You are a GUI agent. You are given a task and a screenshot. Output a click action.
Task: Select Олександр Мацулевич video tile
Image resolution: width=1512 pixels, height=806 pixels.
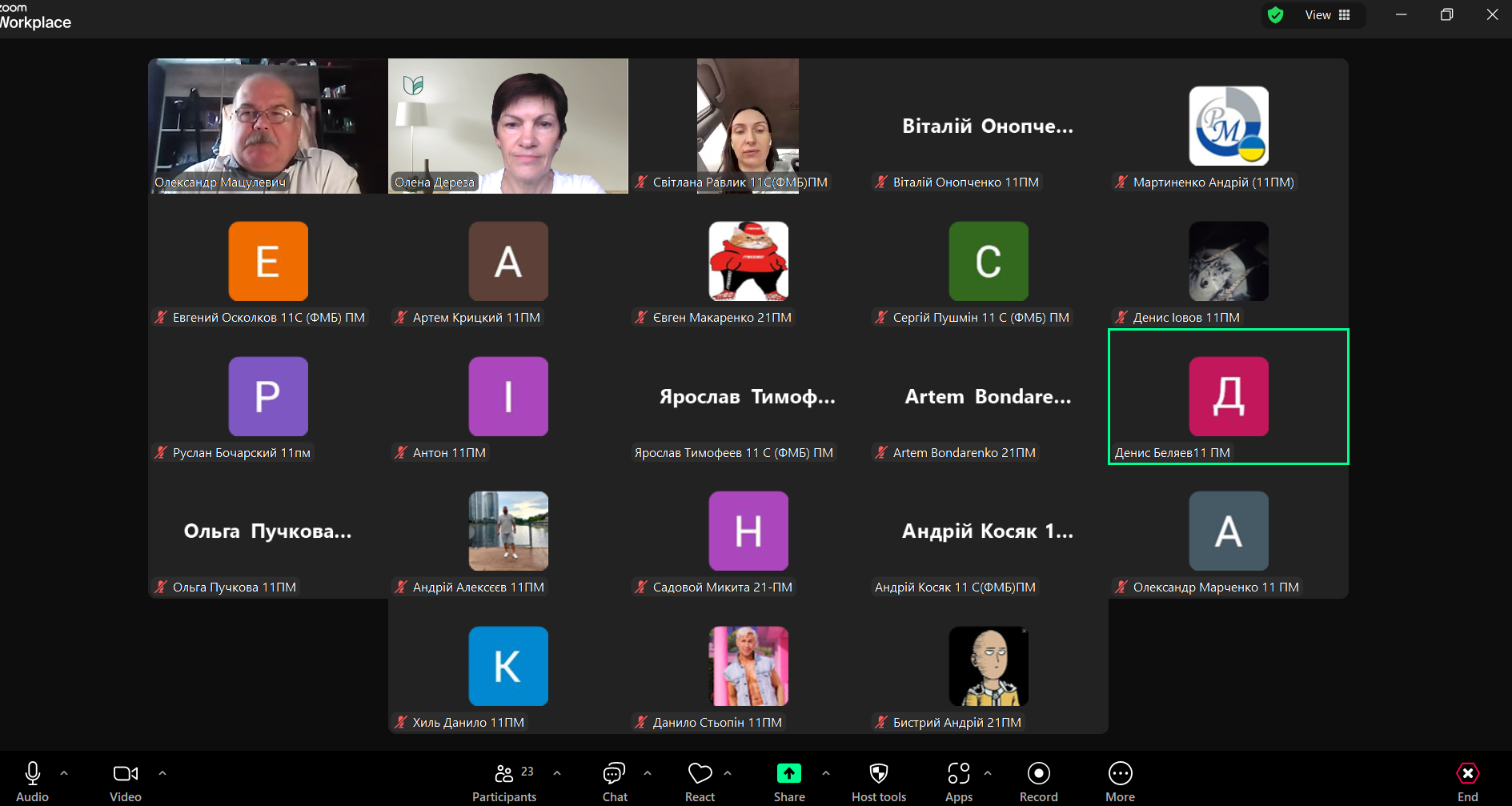[x=268, y=126]
